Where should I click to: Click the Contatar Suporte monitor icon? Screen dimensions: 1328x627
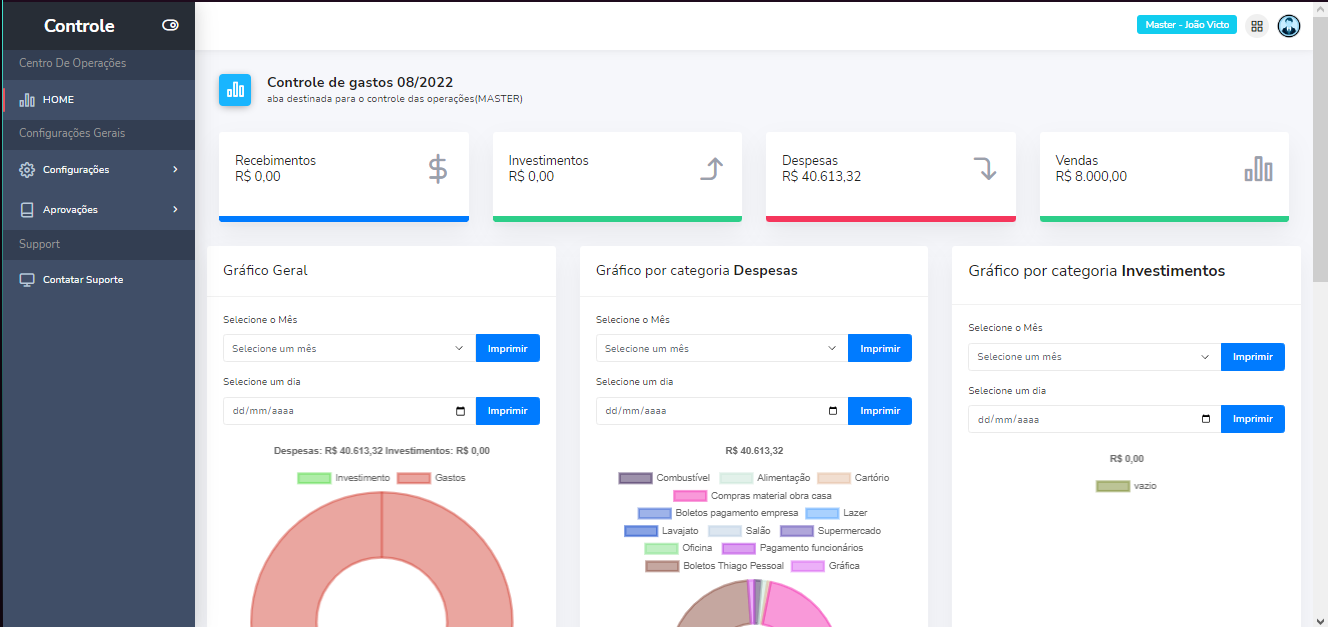27,280
